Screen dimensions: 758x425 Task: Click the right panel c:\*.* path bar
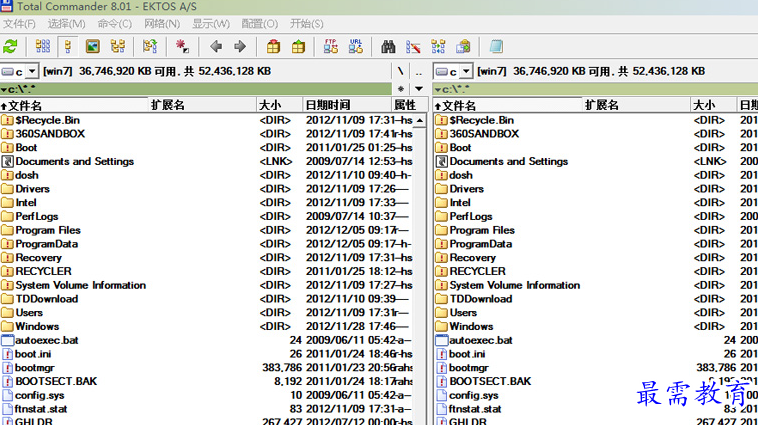(x=596, y=89)
